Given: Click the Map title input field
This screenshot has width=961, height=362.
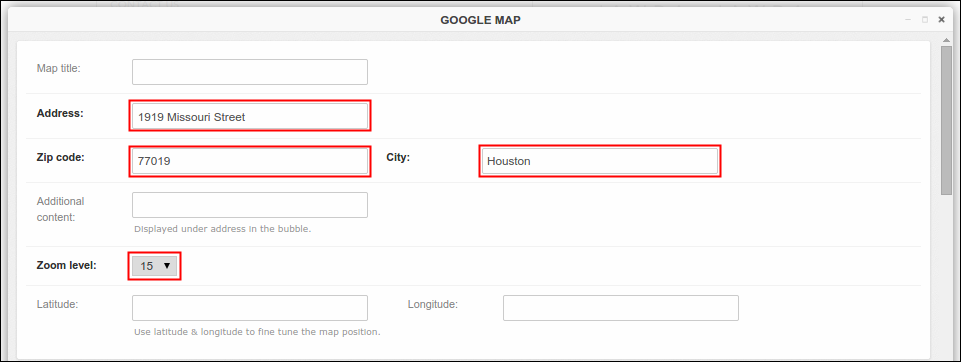Looking at the screenshot, I should pyautogui.click(x=249, y=72).
